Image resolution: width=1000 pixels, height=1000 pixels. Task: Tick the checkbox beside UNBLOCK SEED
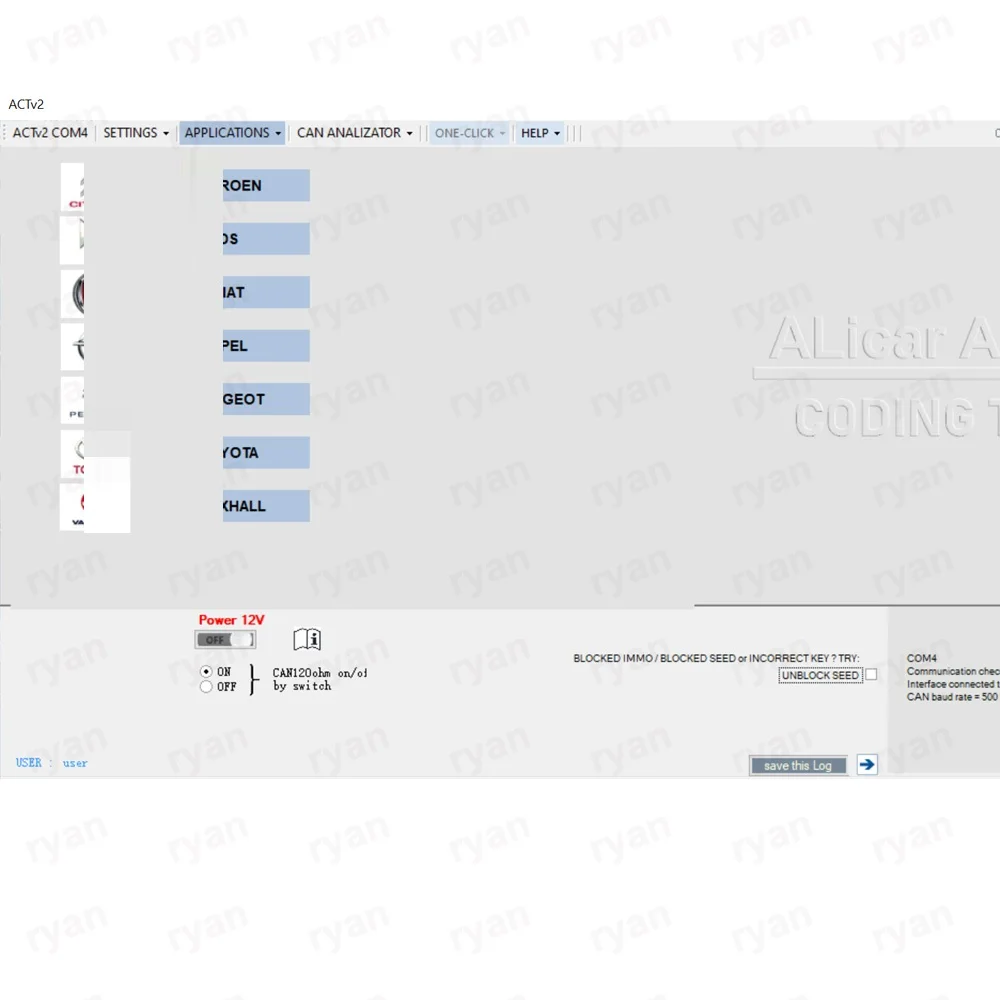click(x=871, y=675)
